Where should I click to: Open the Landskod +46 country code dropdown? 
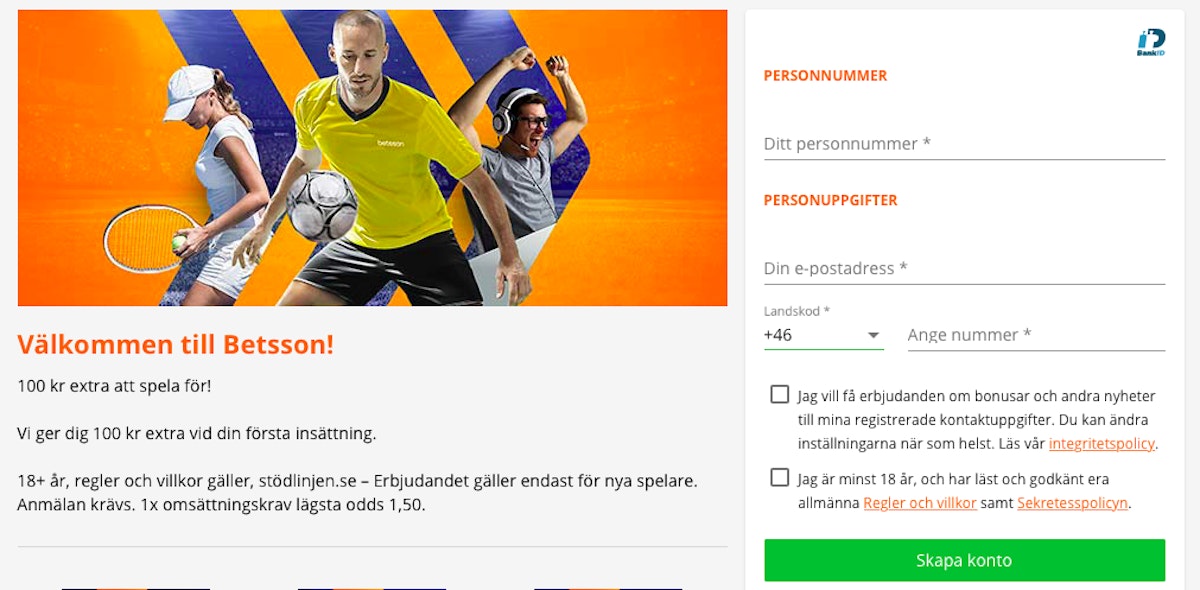click(x=823, y=335)
